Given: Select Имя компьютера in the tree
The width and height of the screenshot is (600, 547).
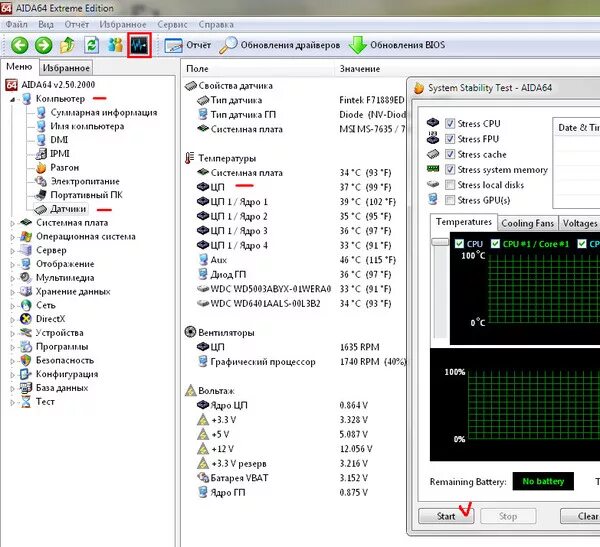Looking at the screenshot, I should click(x=87, y=126).
